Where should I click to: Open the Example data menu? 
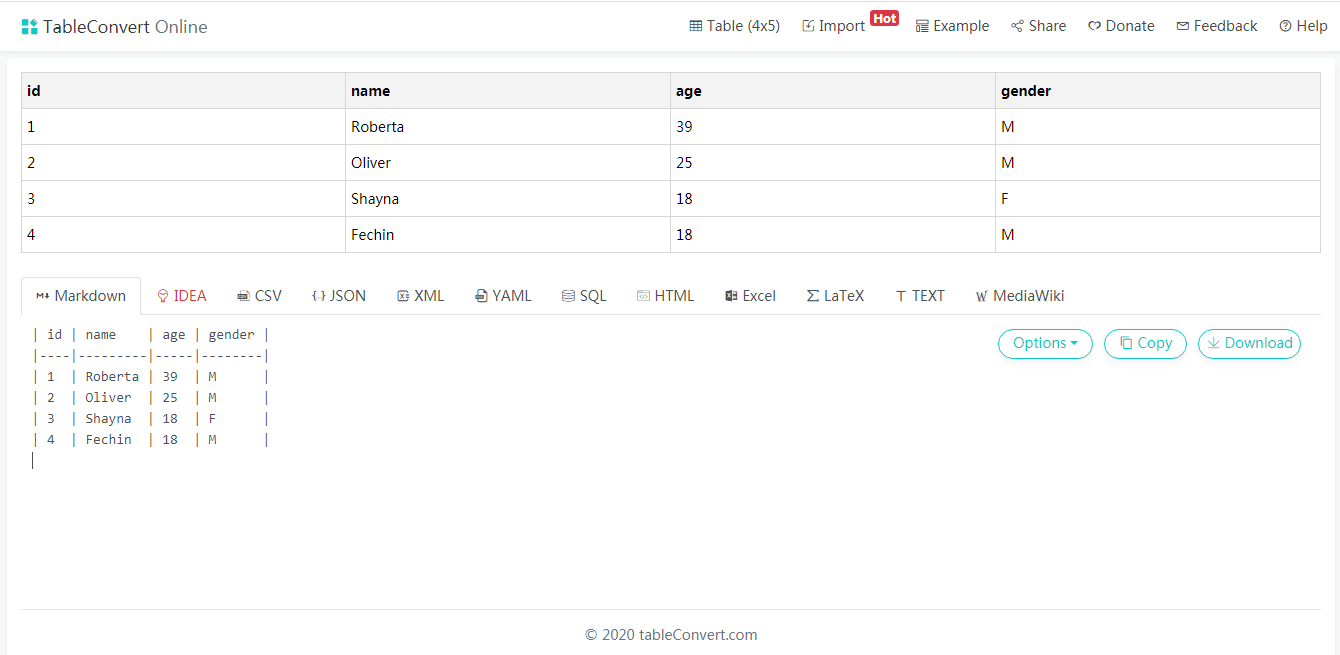point(952,26)
